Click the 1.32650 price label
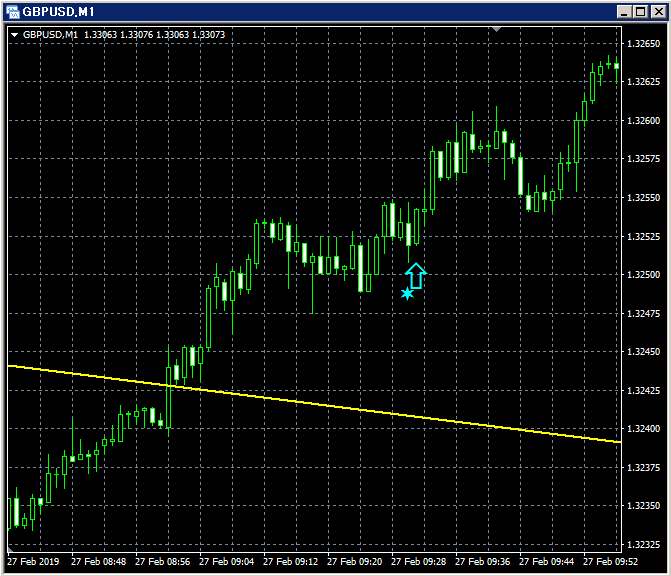The width and height of the screenshot is (671, 576). [x=643, y=44]
